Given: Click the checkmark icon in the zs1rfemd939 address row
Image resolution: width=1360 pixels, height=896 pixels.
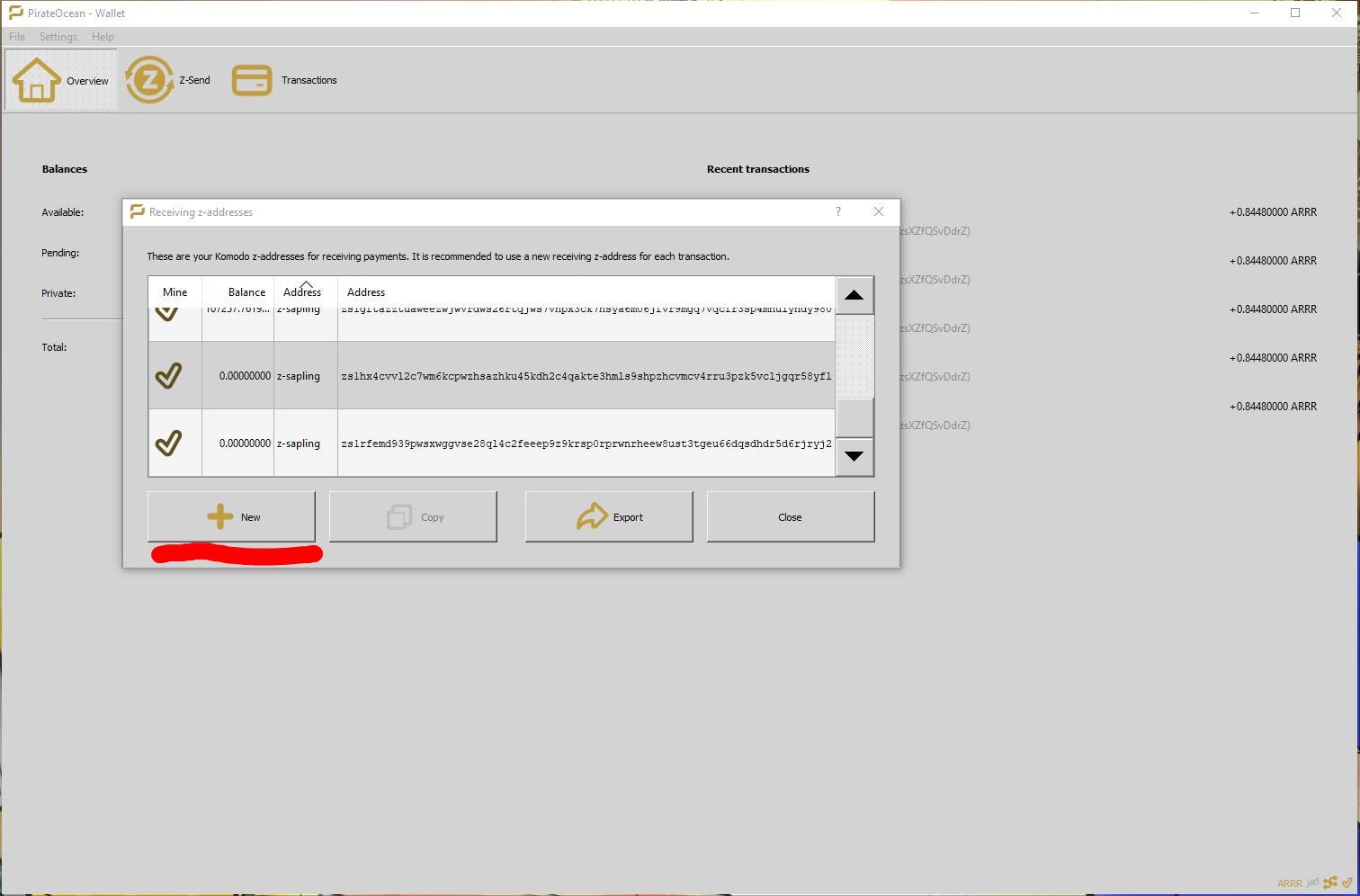Looking at the screenshot, I should click(168, 443).
